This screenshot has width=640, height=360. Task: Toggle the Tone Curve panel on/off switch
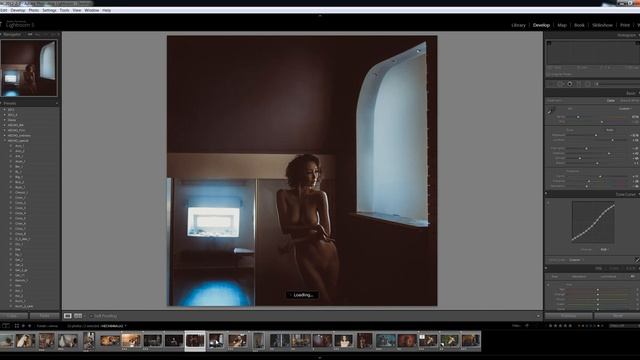coord(546,193)
